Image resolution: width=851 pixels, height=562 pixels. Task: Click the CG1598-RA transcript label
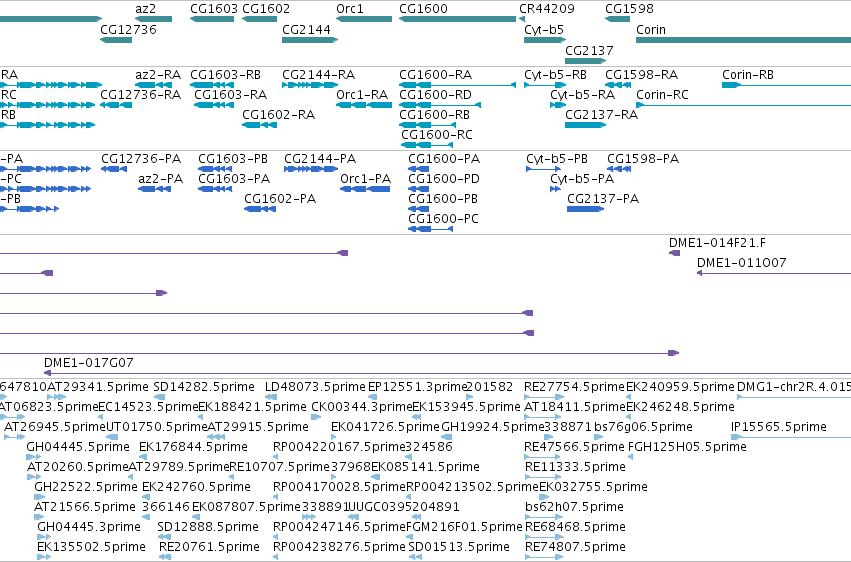pyautogui.click(x=642, y=74)
